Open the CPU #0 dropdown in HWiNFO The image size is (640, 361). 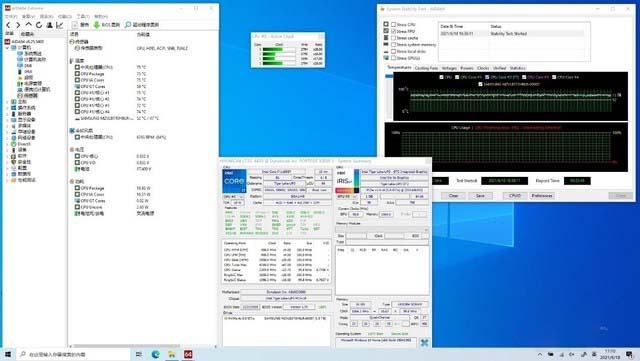[x=233, y=197]
